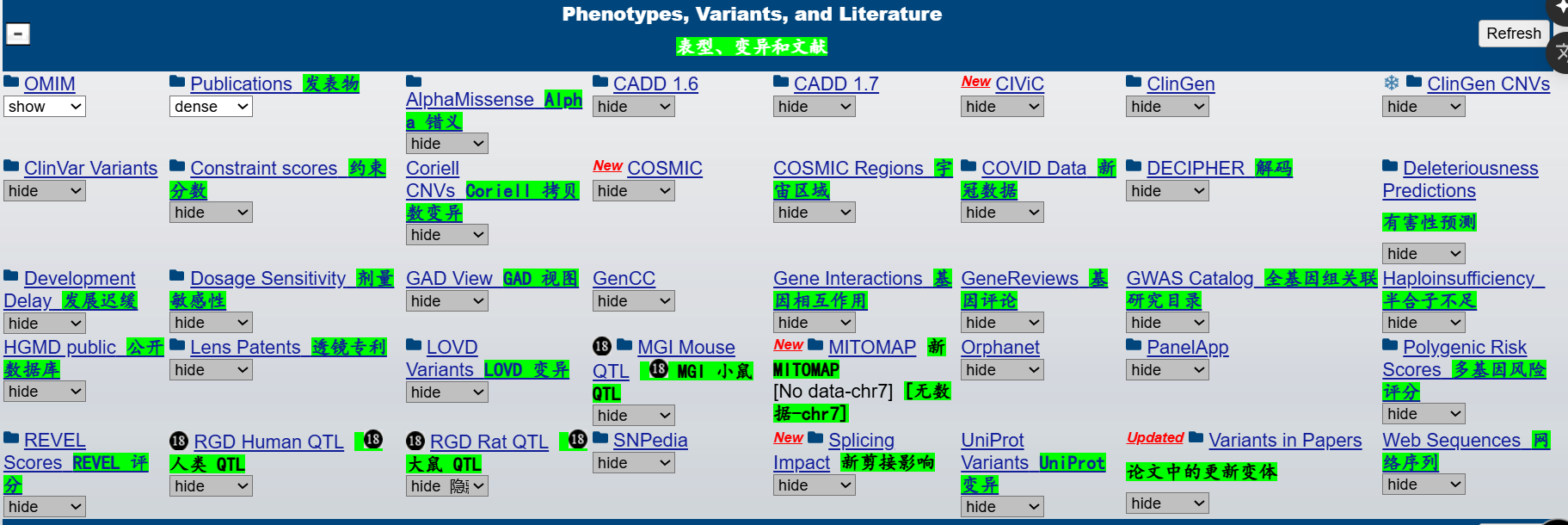Open the Web Sequences visibility dropdown
This screenshot has height=525, width=1568.
1423,485
